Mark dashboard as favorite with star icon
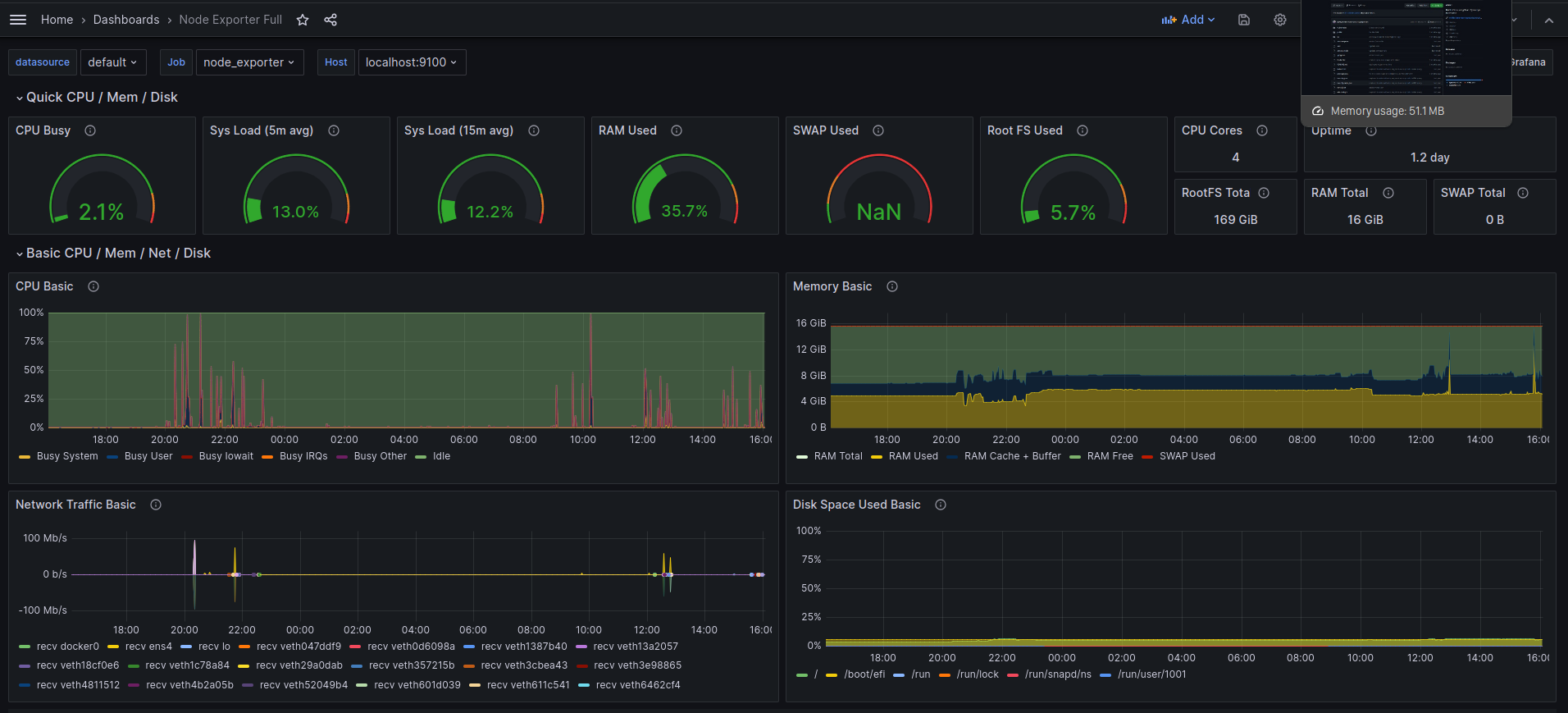1568x713 pixels. [x=303, y=20]
